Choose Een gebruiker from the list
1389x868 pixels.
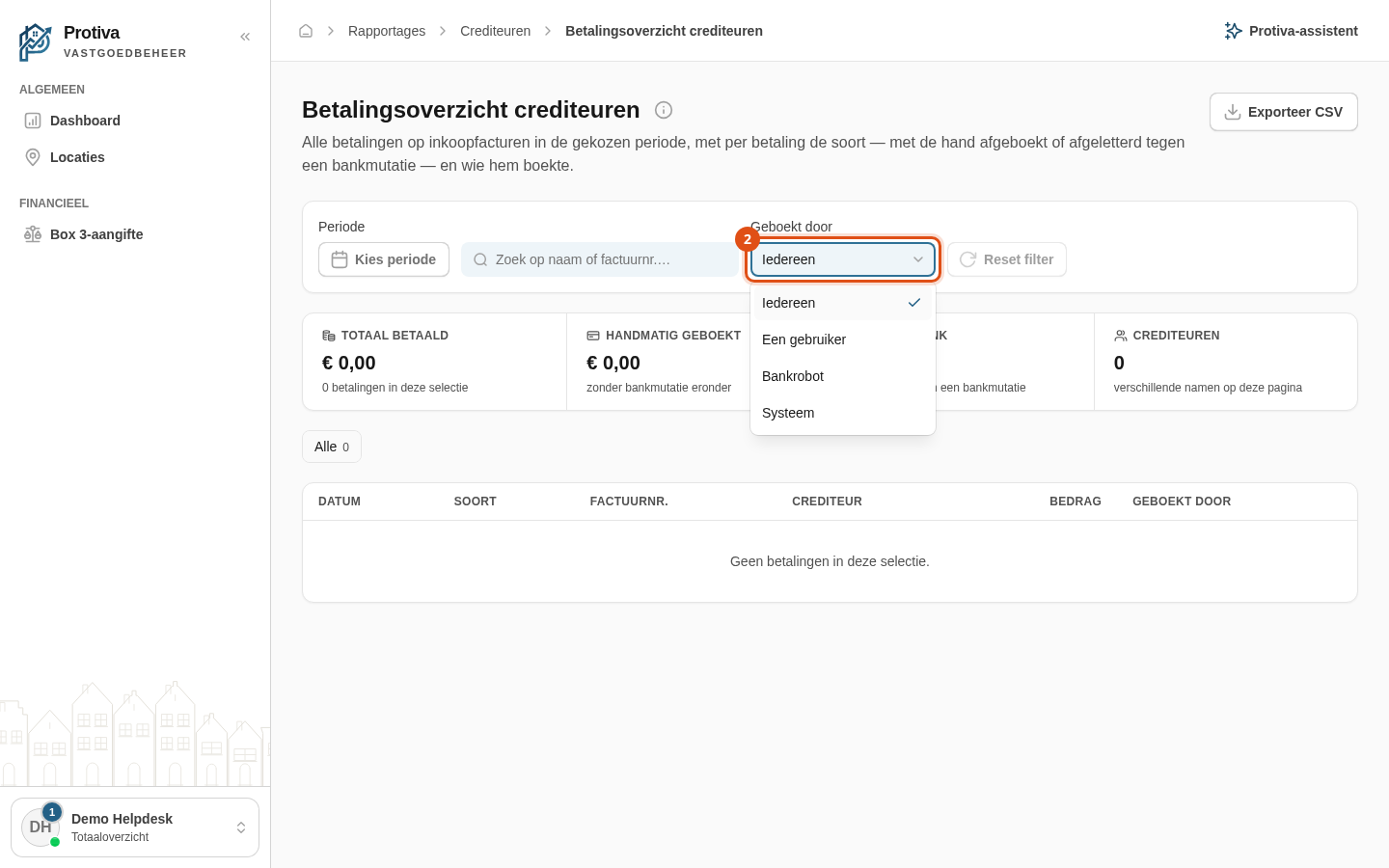point(843,339)
